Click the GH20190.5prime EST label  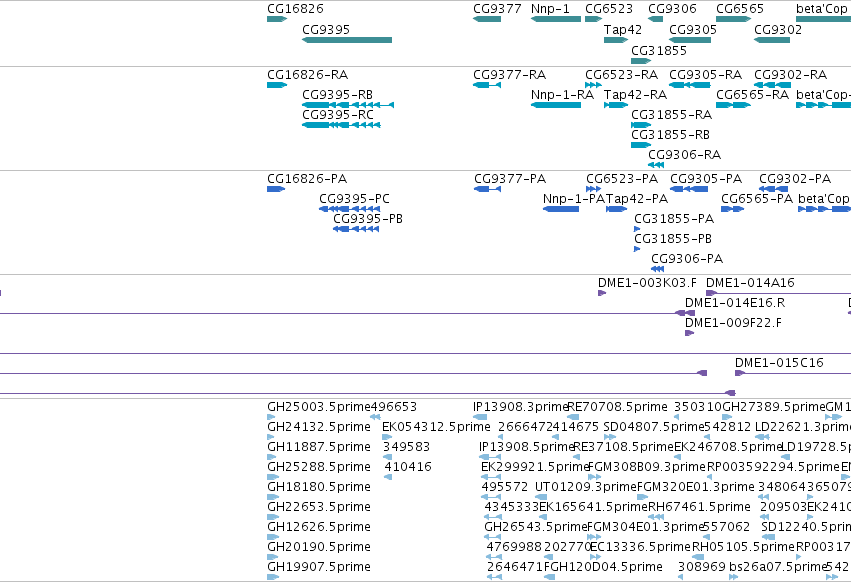coord(319,547)
